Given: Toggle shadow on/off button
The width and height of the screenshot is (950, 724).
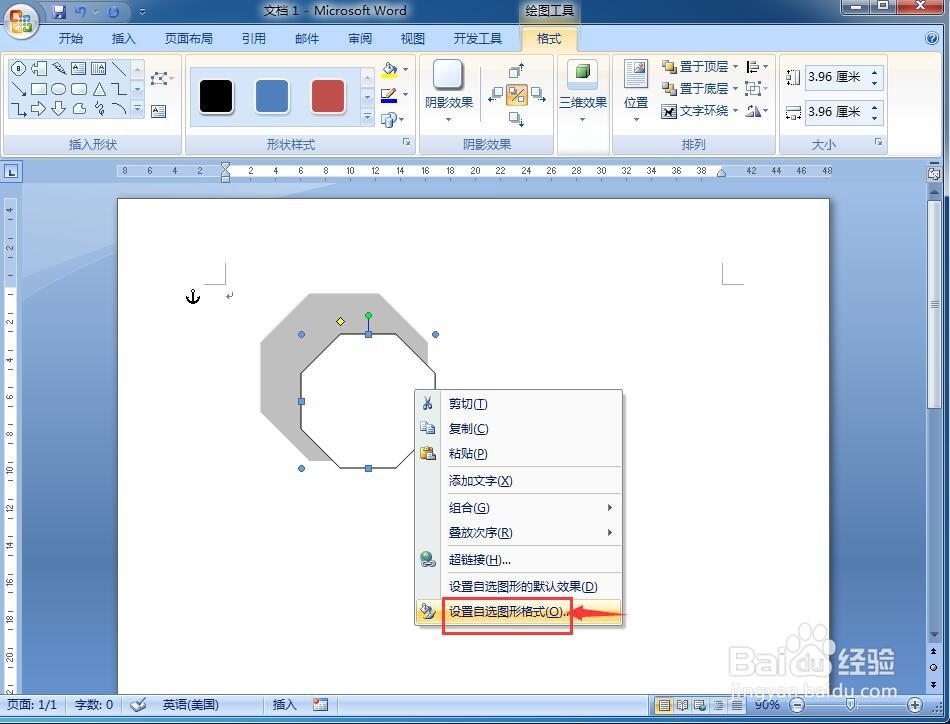Looking at the screenshot, I should click(517, 95).
